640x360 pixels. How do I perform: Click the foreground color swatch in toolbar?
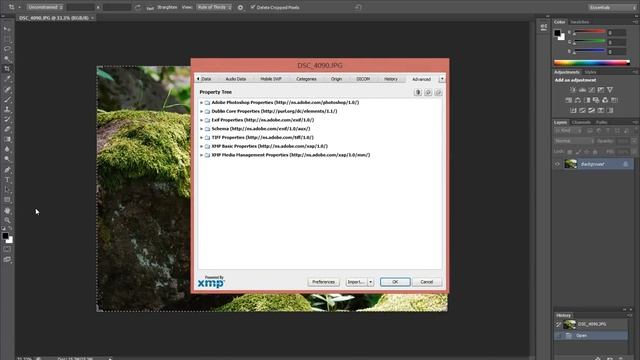click(x=5, y=236)
